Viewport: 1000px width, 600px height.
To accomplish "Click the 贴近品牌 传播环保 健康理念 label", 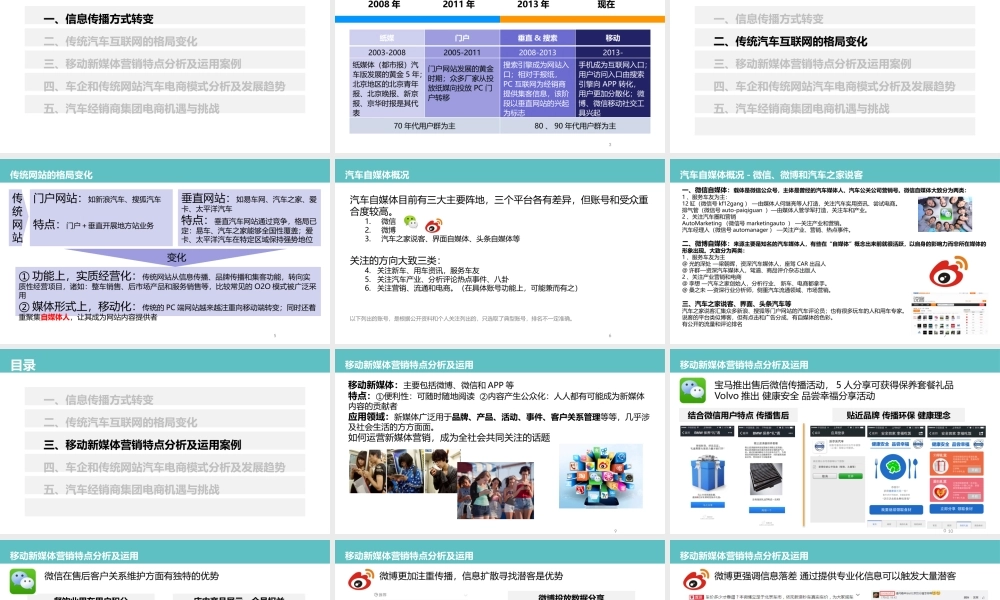I will (899, 414).
